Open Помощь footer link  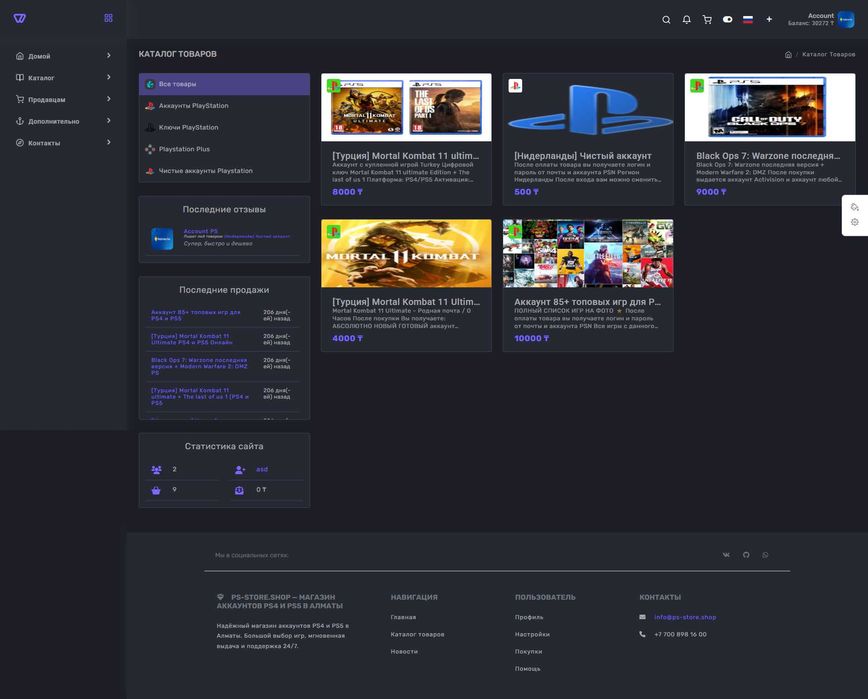click(x=528, y=669)
